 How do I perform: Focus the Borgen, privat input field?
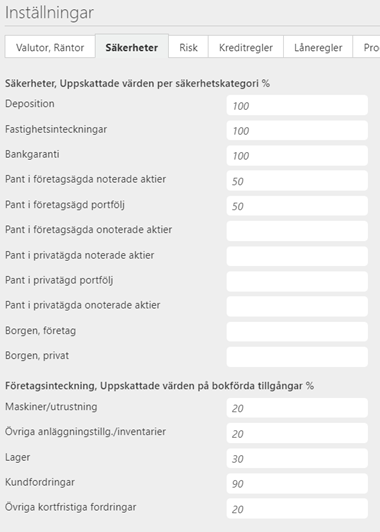pyautogui.click(x=297, y=357)
